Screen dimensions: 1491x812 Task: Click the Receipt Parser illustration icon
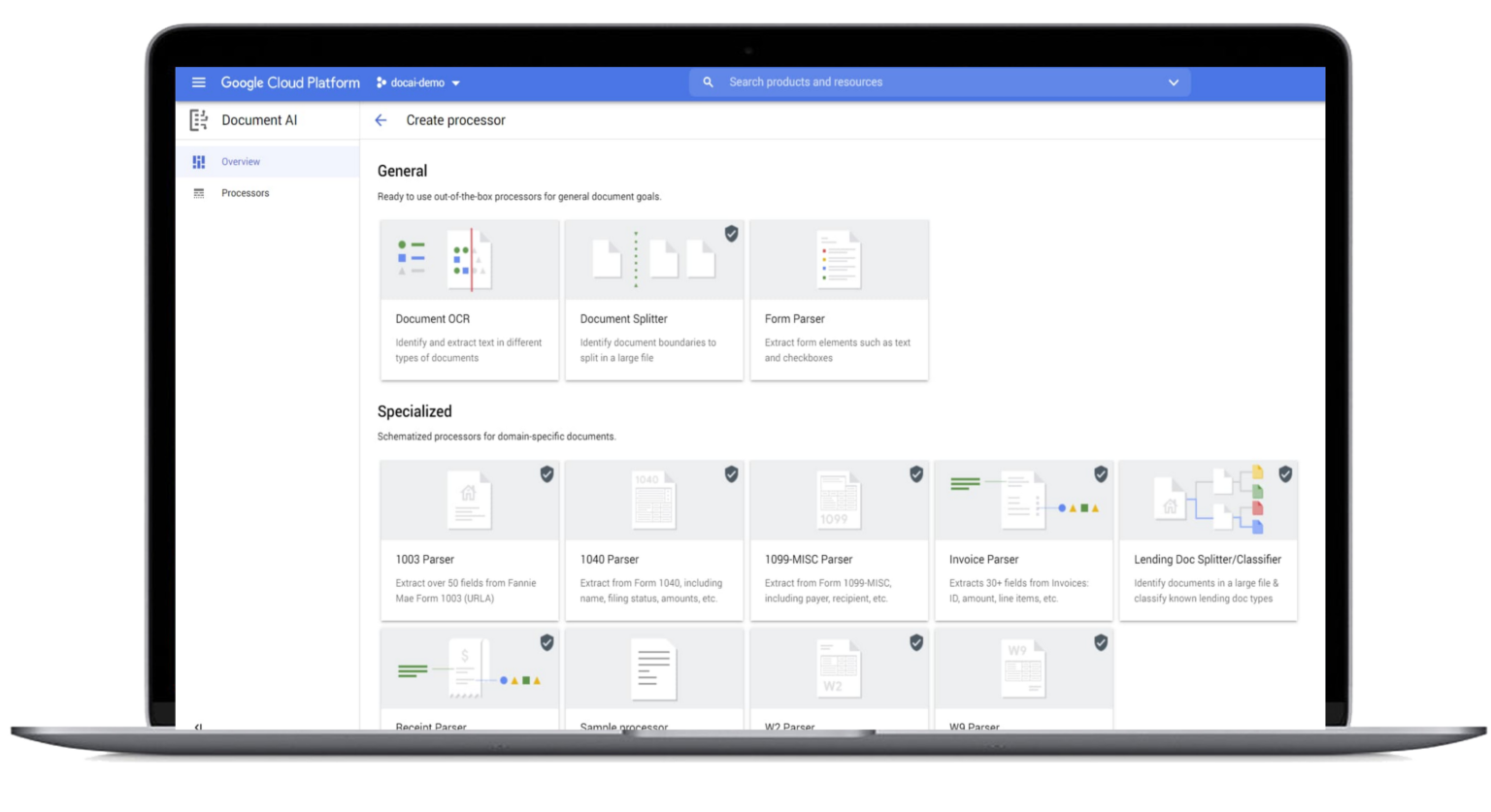point(470,669)
